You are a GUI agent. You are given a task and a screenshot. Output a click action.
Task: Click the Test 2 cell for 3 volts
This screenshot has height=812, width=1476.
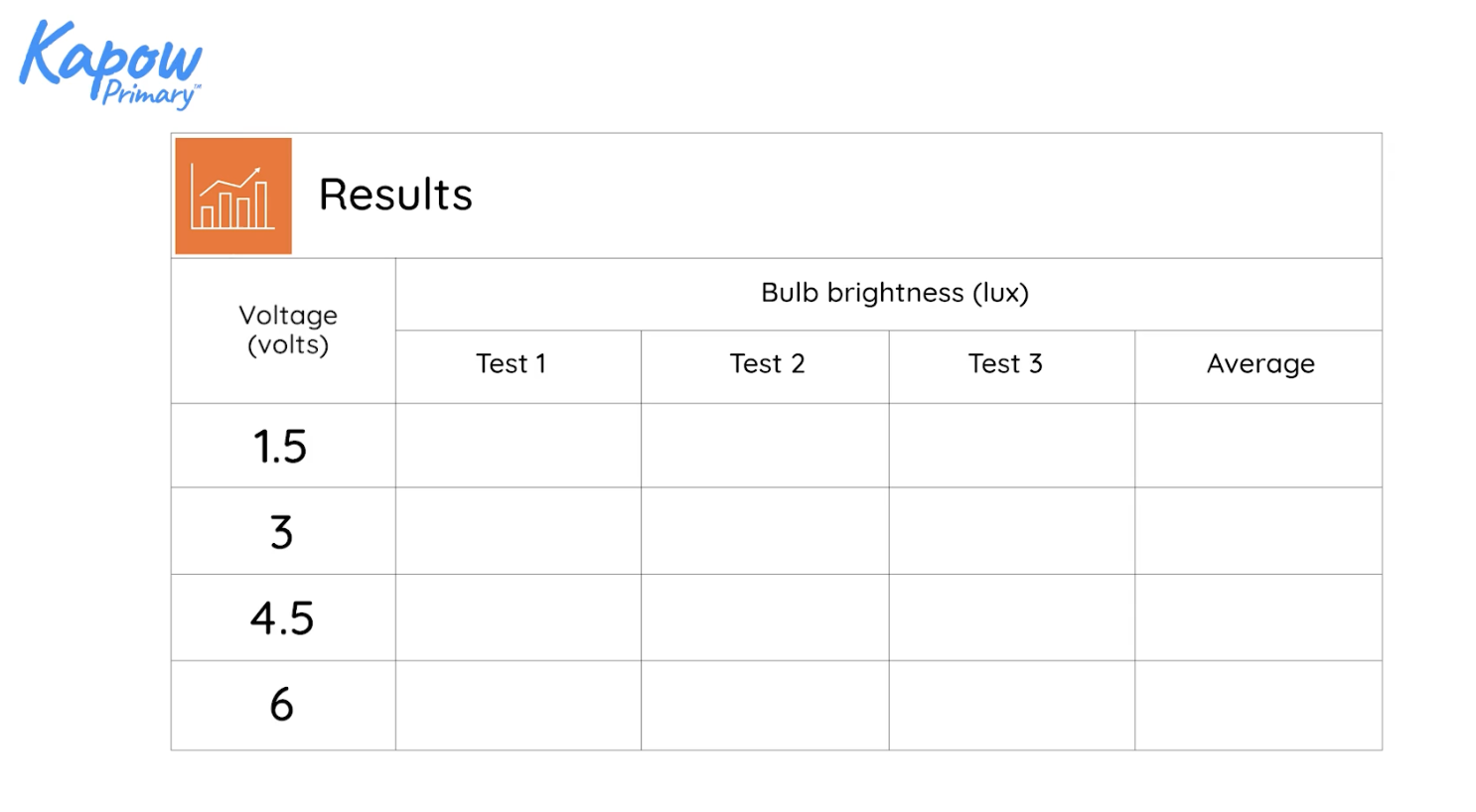click(765, 531)
